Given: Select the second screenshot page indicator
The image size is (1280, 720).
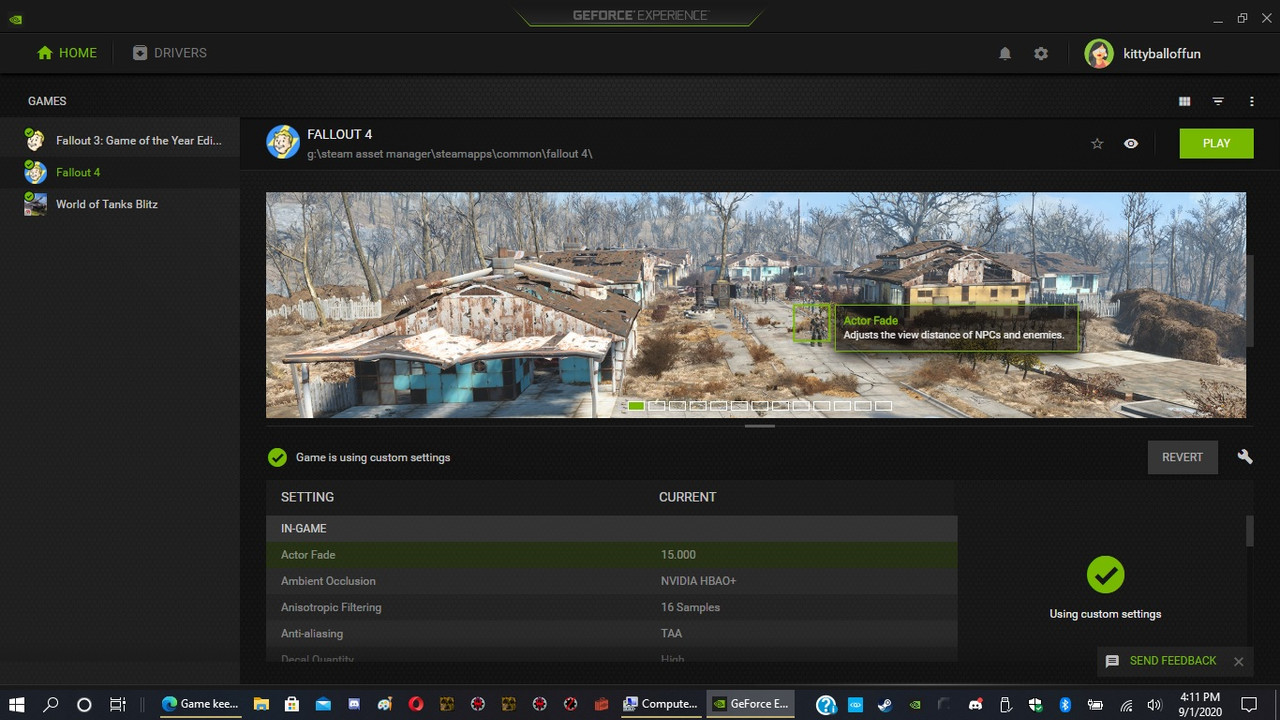Looking at the screenshot, I should pyautogui.click(x=657, y=406).
